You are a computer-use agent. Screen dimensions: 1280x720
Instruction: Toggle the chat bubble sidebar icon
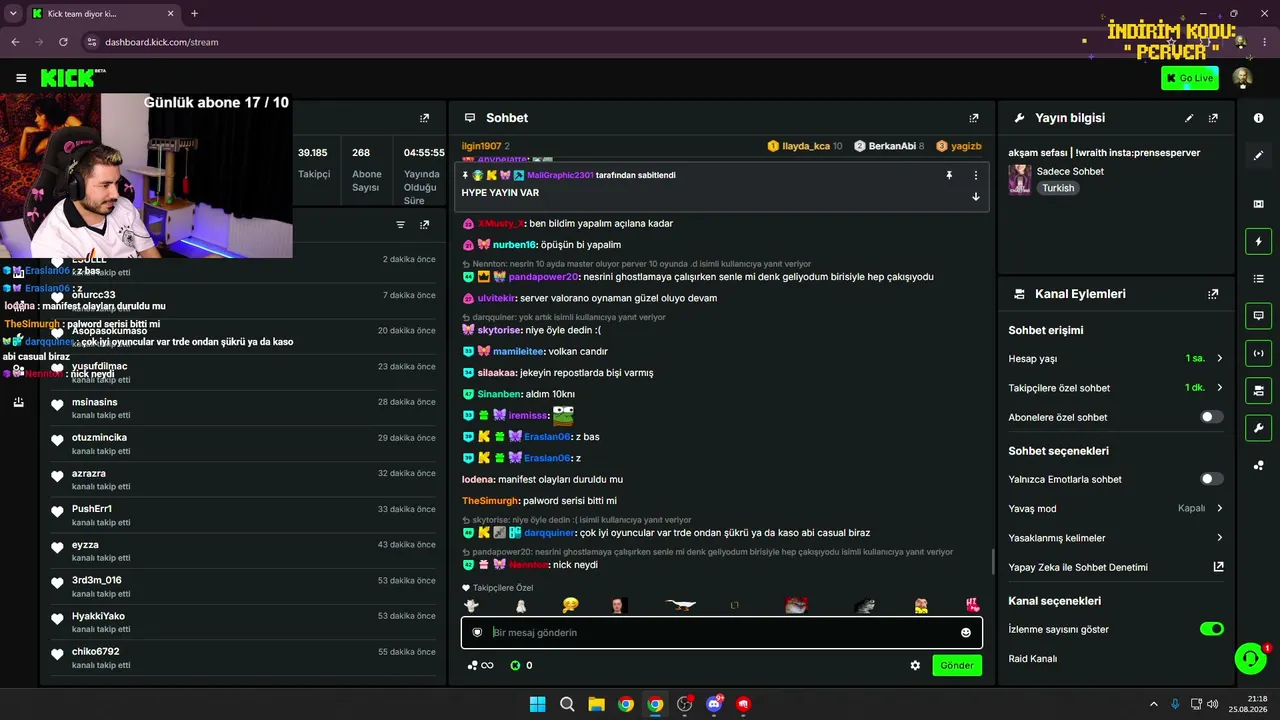pos(1258,316)
